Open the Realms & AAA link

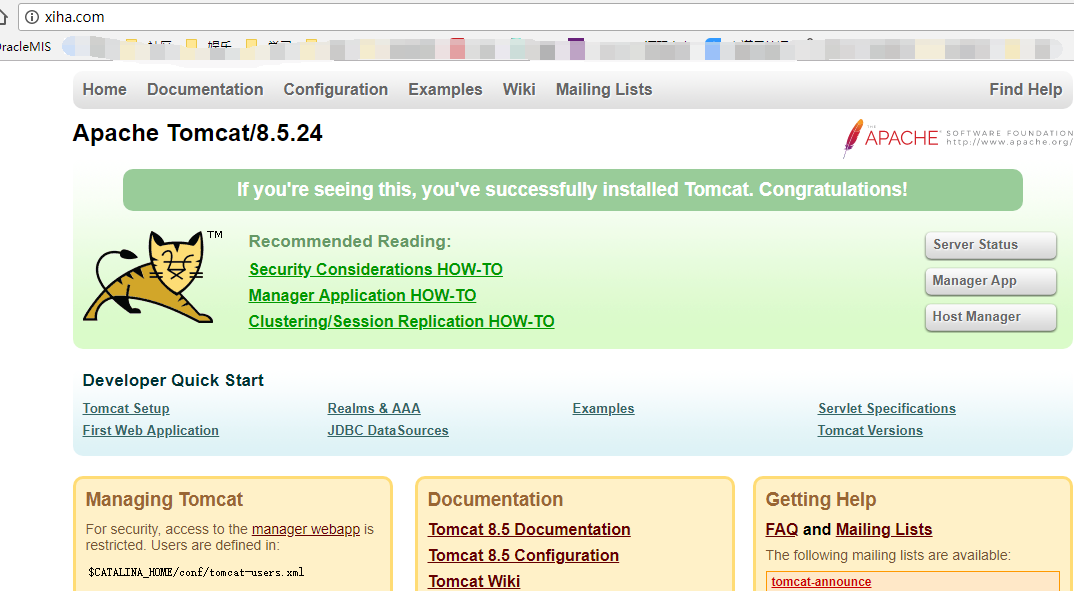click(374, 409)
